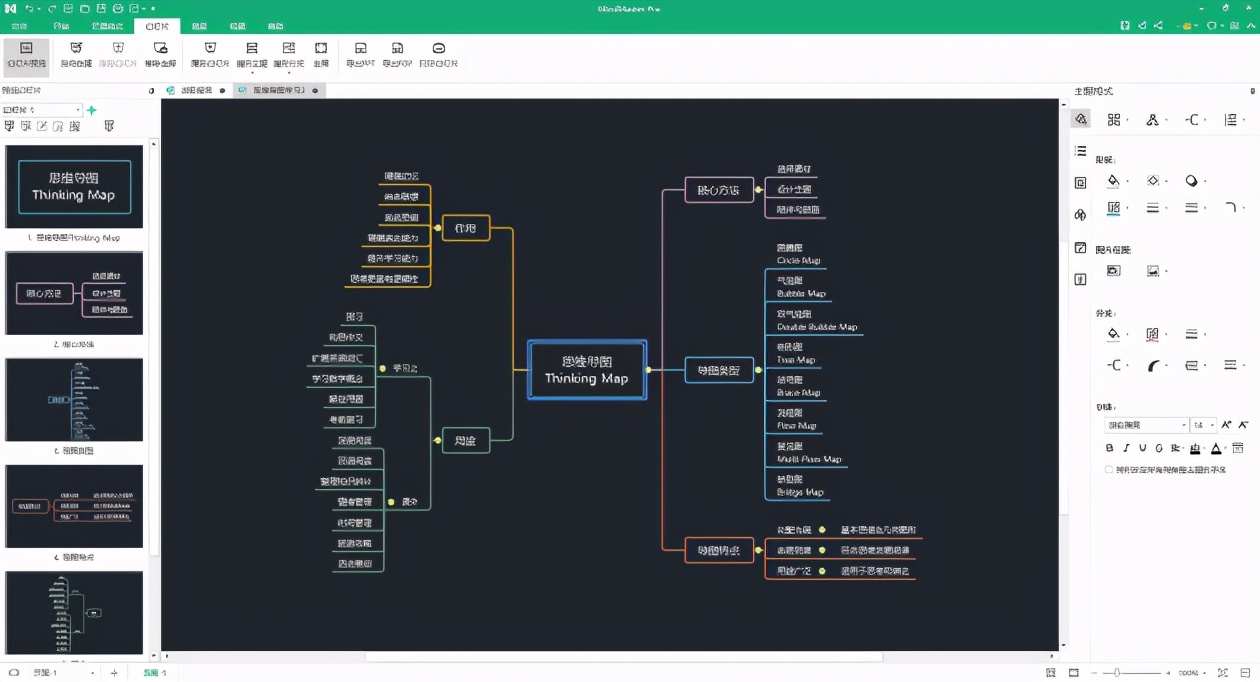
Task: Click the Auto Create slides icon
Action: [76, 54]
